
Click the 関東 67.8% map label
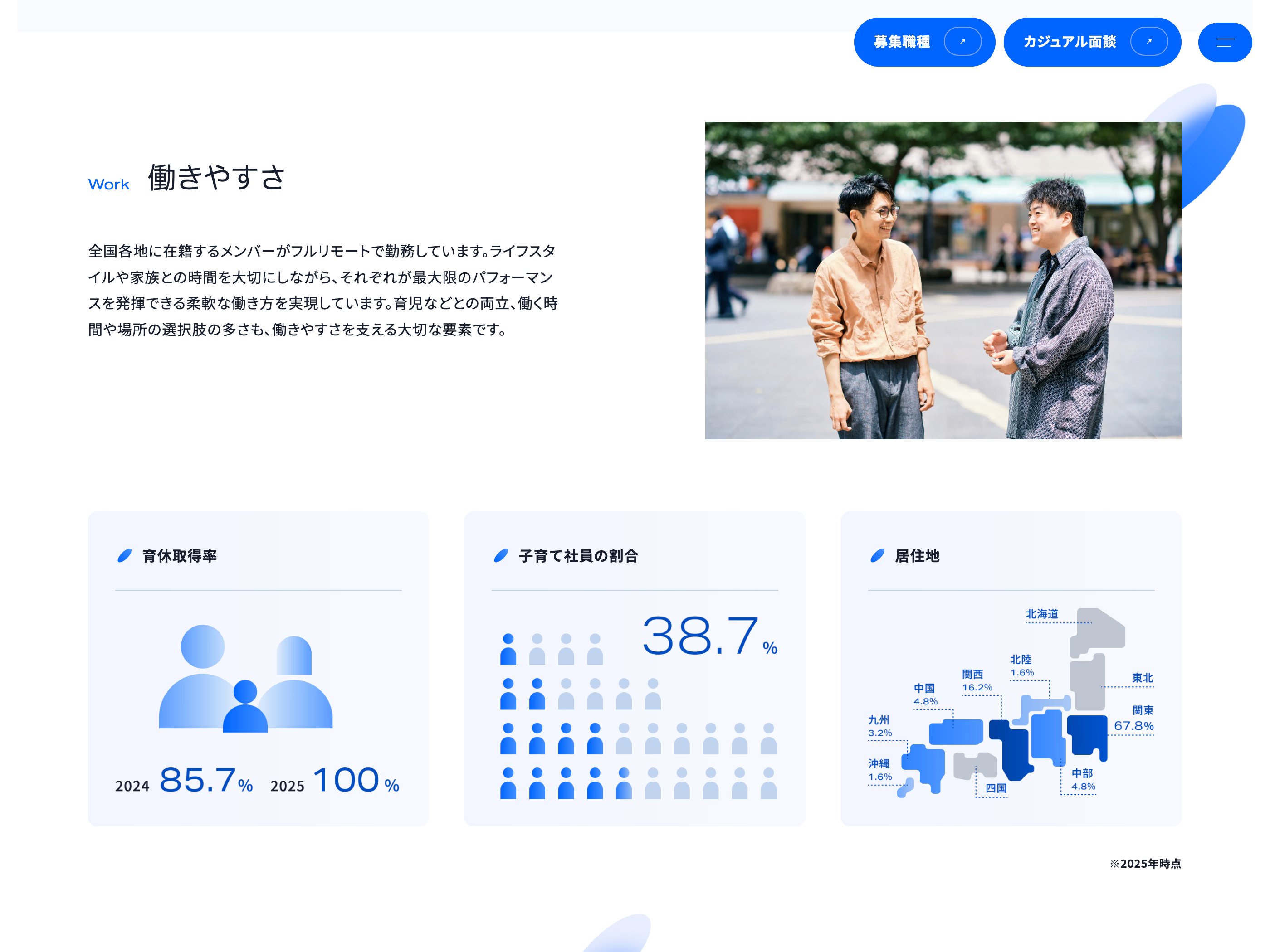click(1134, 719)
